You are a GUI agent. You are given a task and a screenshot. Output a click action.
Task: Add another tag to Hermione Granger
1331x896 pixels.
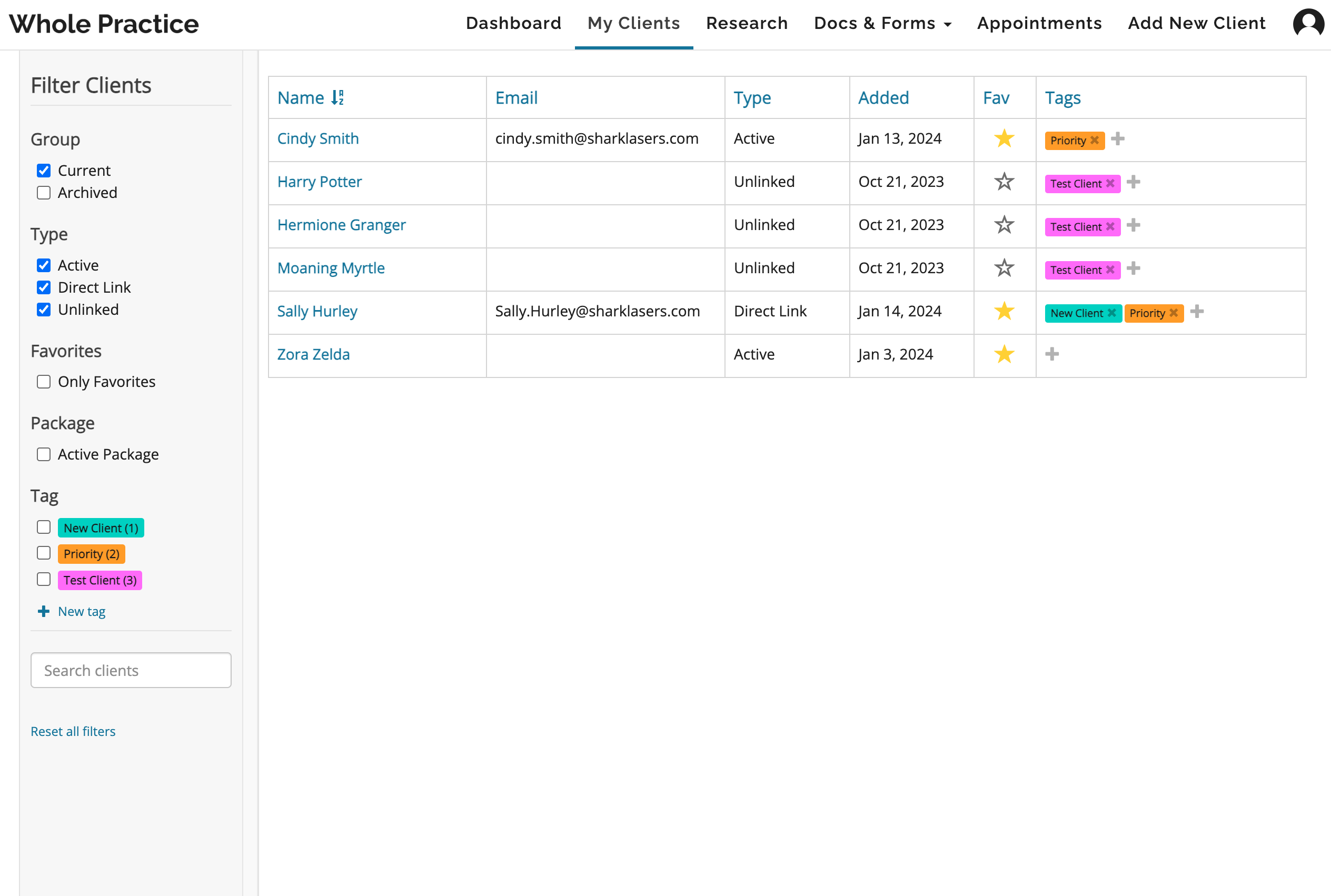pos(1133,225)
